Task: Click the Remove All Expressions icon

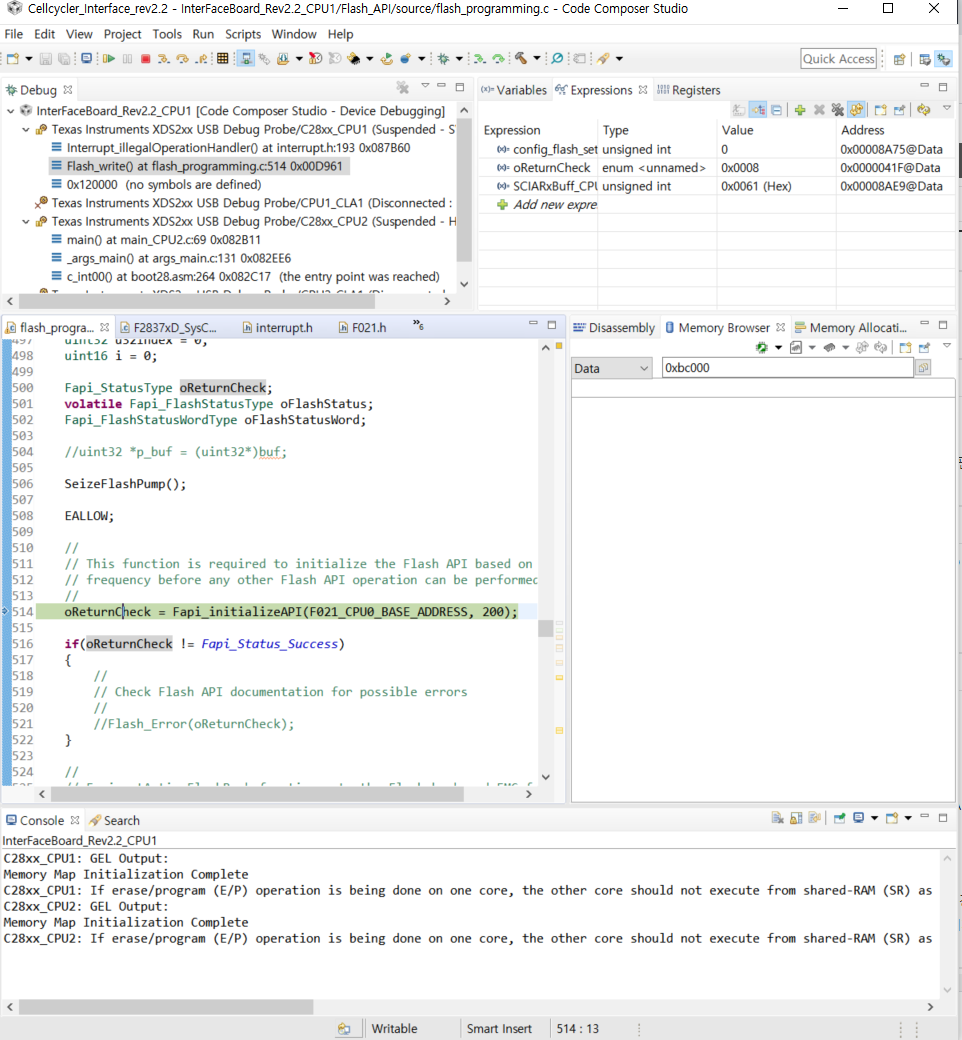Action: tap(837, 110)
